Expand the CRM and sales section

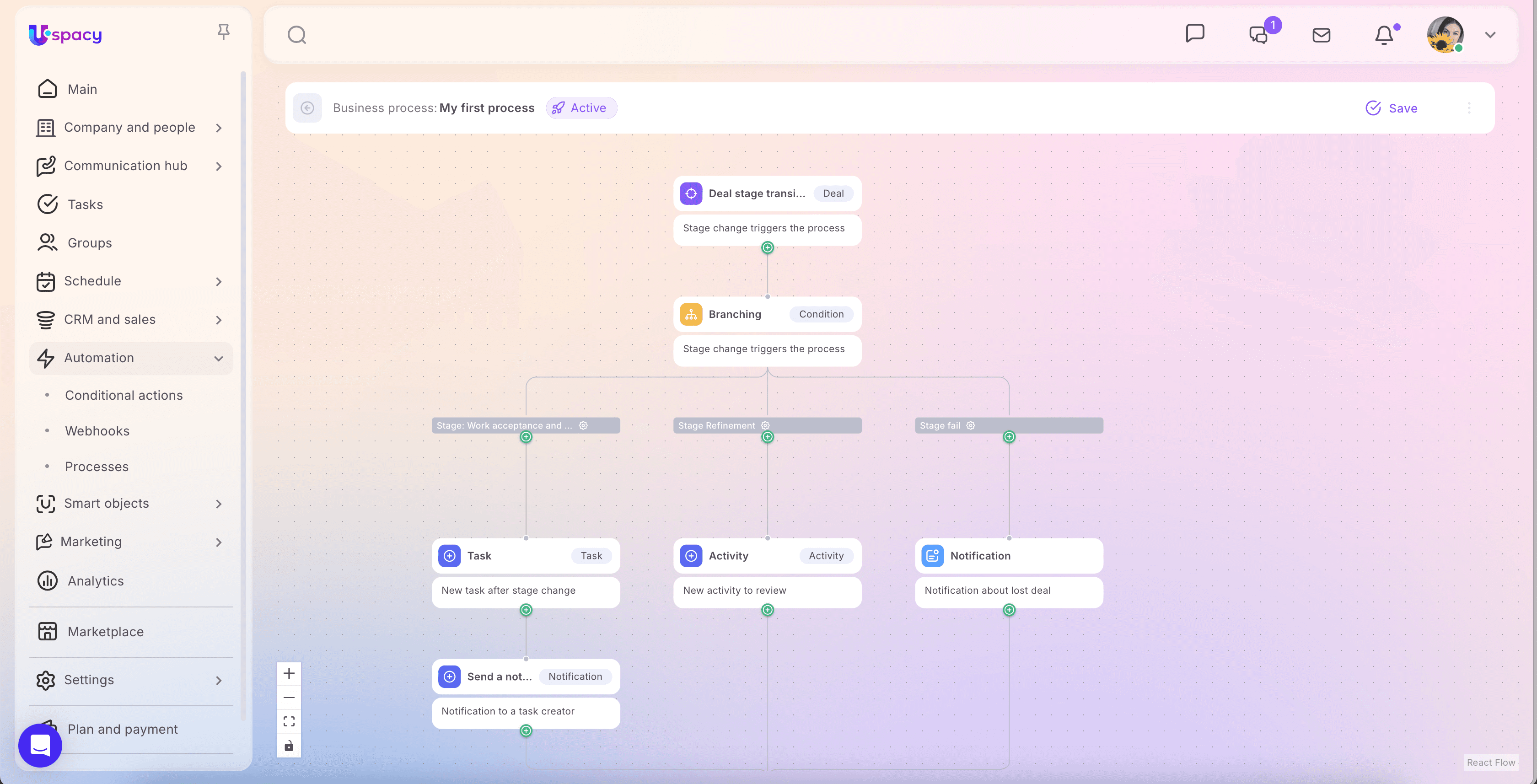point(218,320)
